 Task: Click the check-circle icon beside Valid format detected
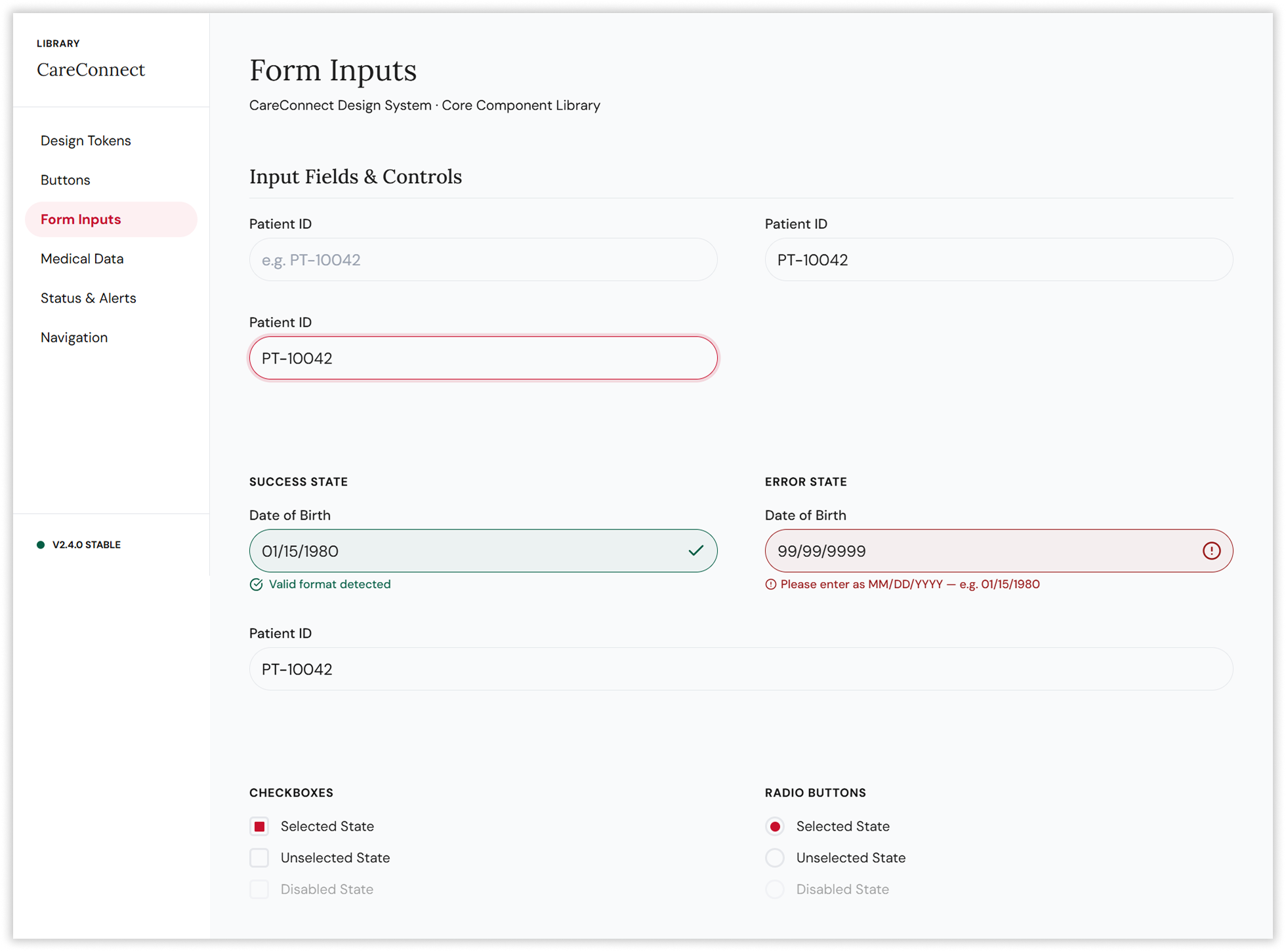(x=256, y=584)
